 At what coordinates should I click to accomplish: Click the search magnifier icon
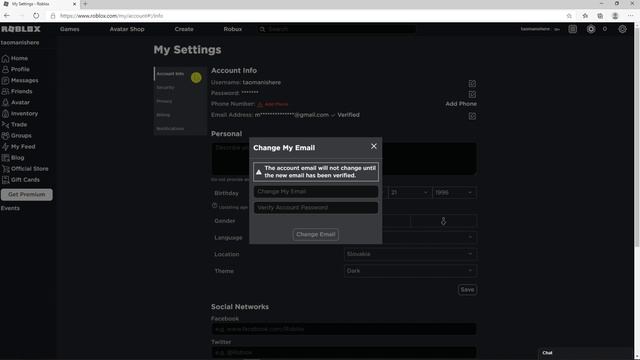[262, 29]
